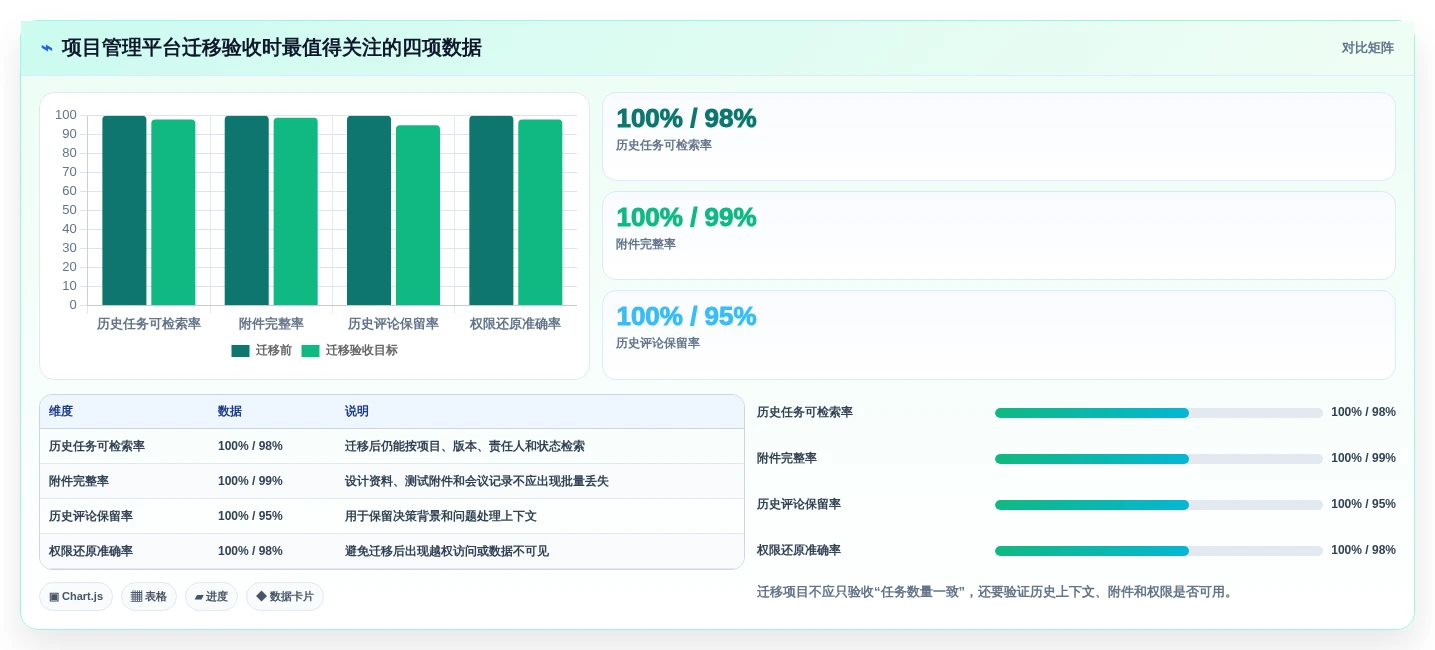Image resolution: width=1435 pixels, height=650 pixels.
Task: Click 附件完整率 caption in second data card
Action: click(x=646, y=244)
